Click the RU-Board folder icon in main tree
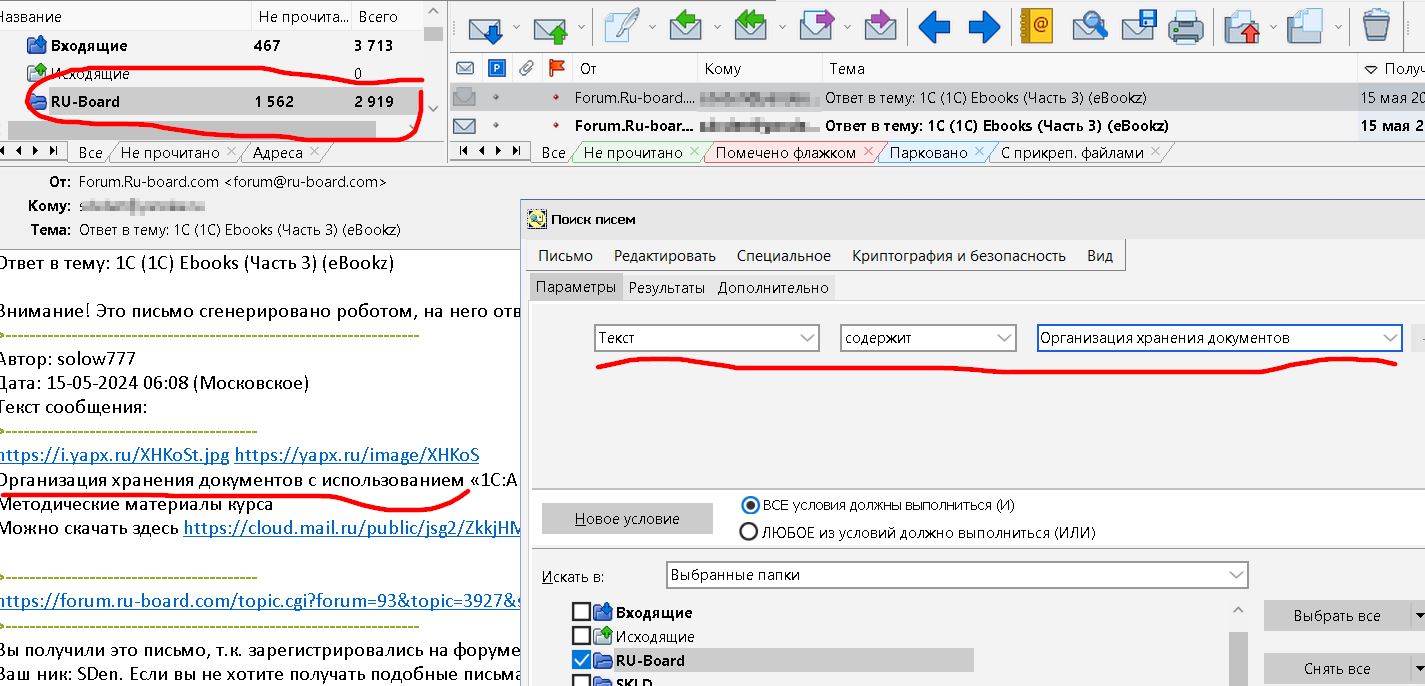The height and width of the screenshot is (686, 1425). pyautogui.click(x=37, y=101)
